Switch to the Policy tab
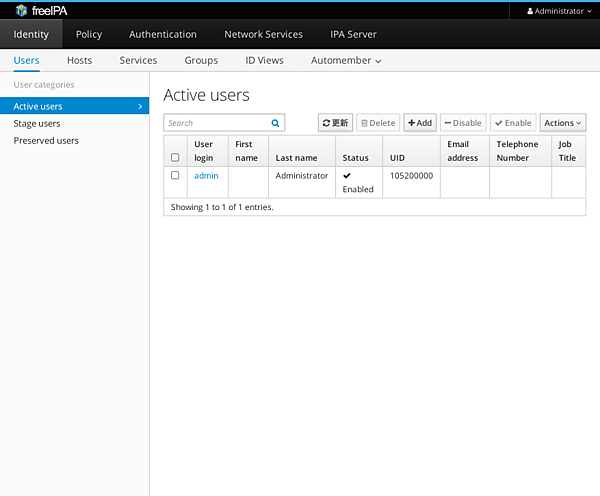 (x=89, y=34)
